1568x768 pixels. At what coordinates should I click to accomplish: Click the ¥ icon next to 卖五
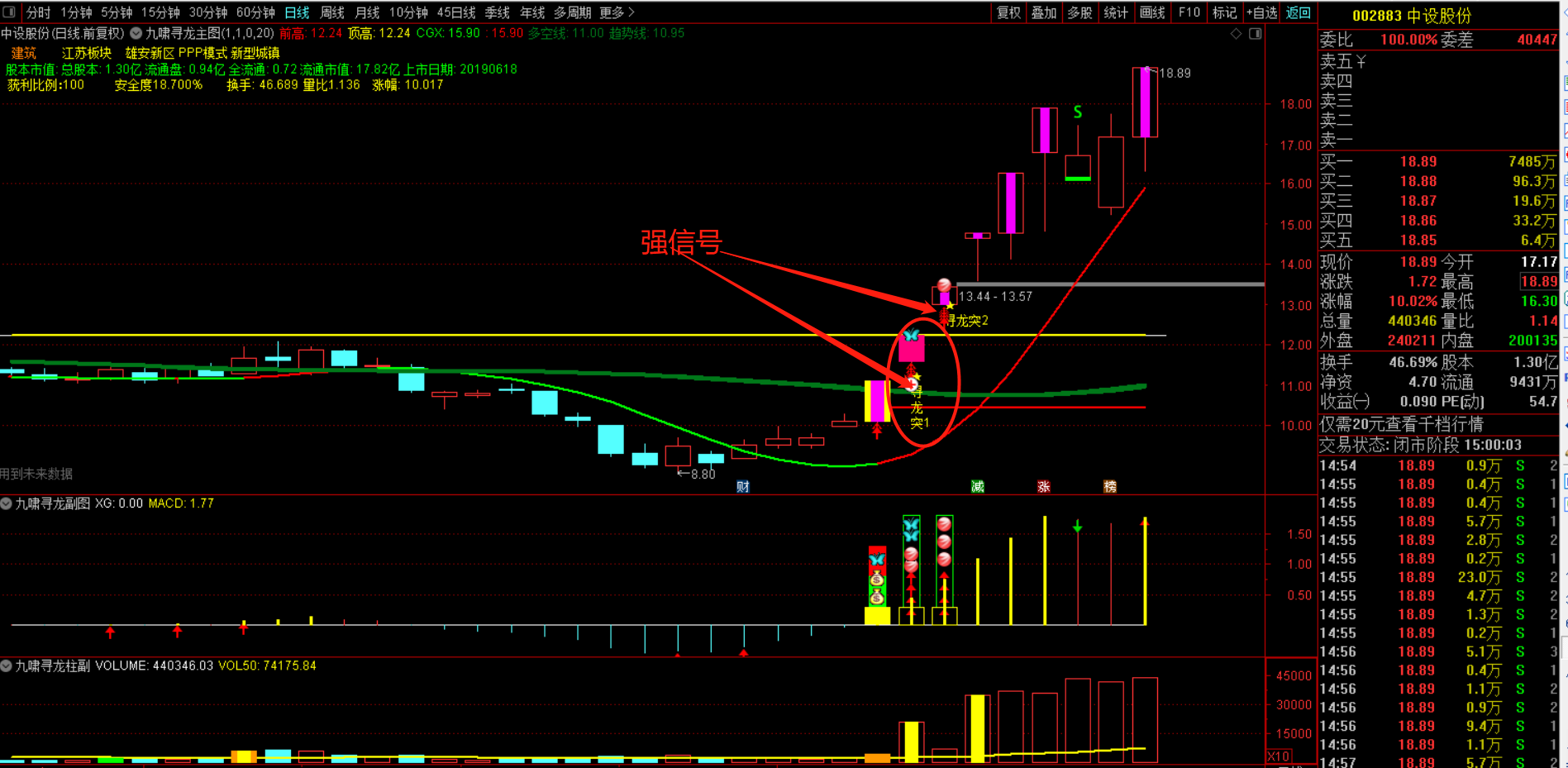[1361, 62]
